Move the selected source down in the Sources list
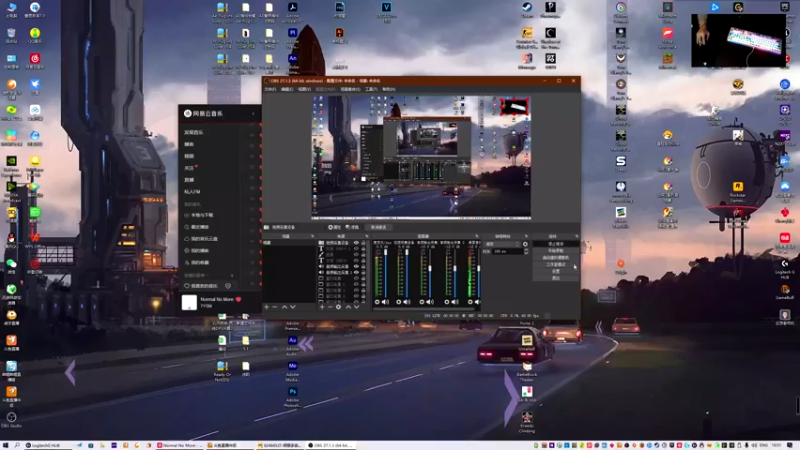Image resolution: width=800 pixels, height=450 pixels. (x=357, y=307)
